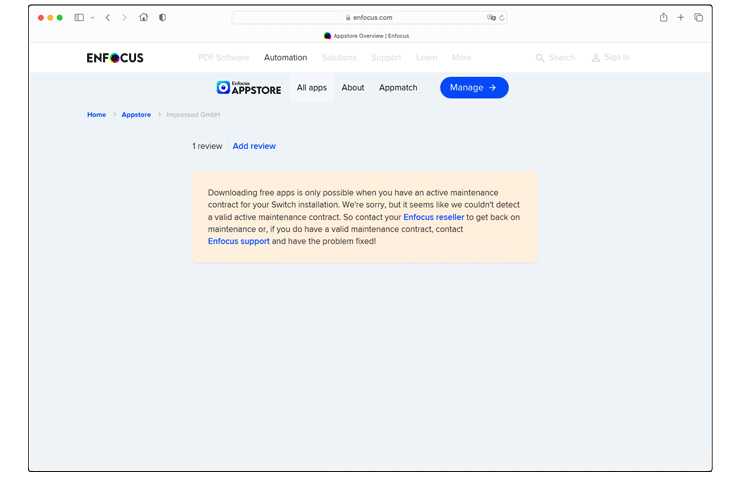
Task: Click the green fullscreen window button
Action: tap(60, 17)
